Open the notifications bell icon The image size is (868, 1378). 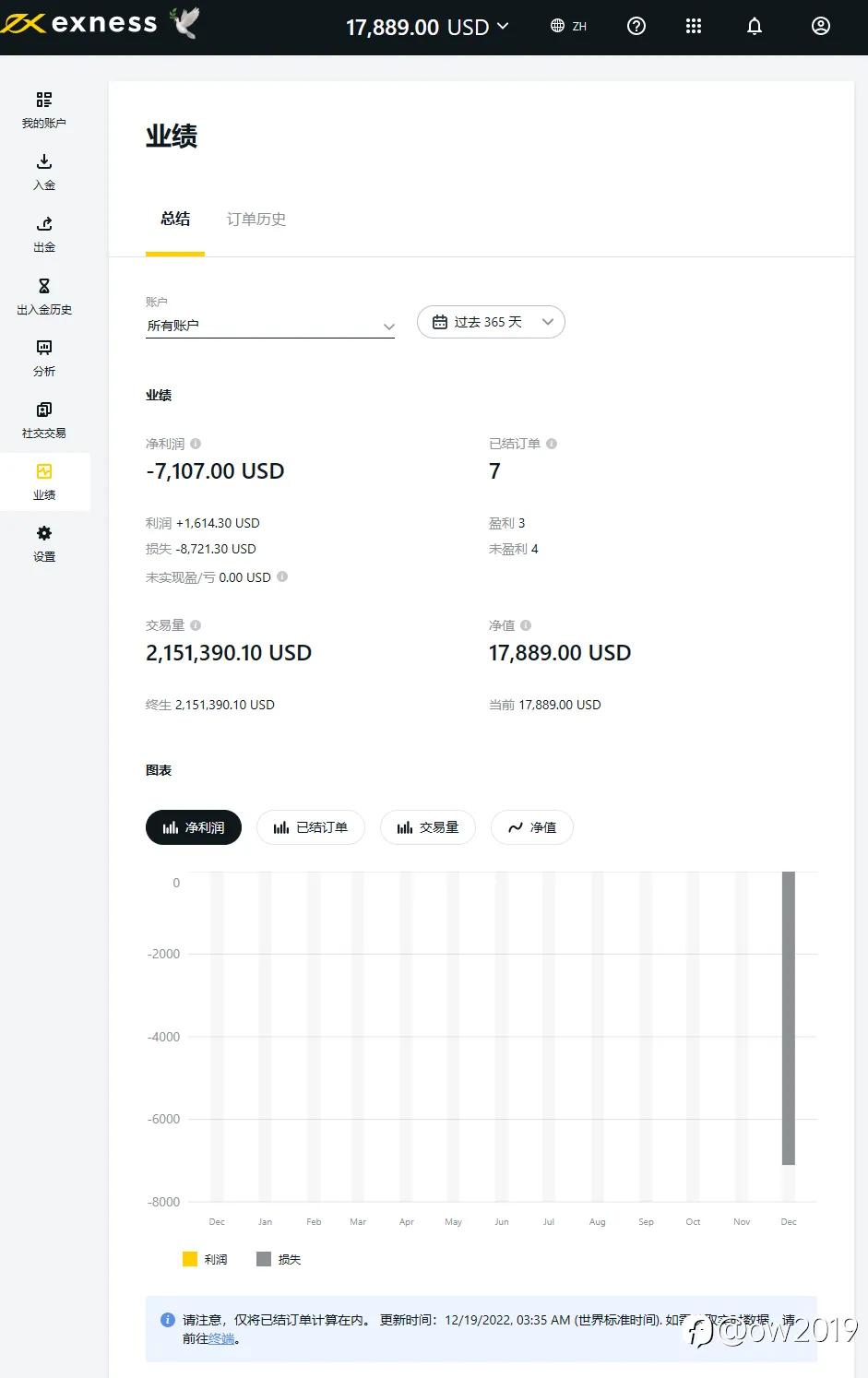[x=755, y=26]
